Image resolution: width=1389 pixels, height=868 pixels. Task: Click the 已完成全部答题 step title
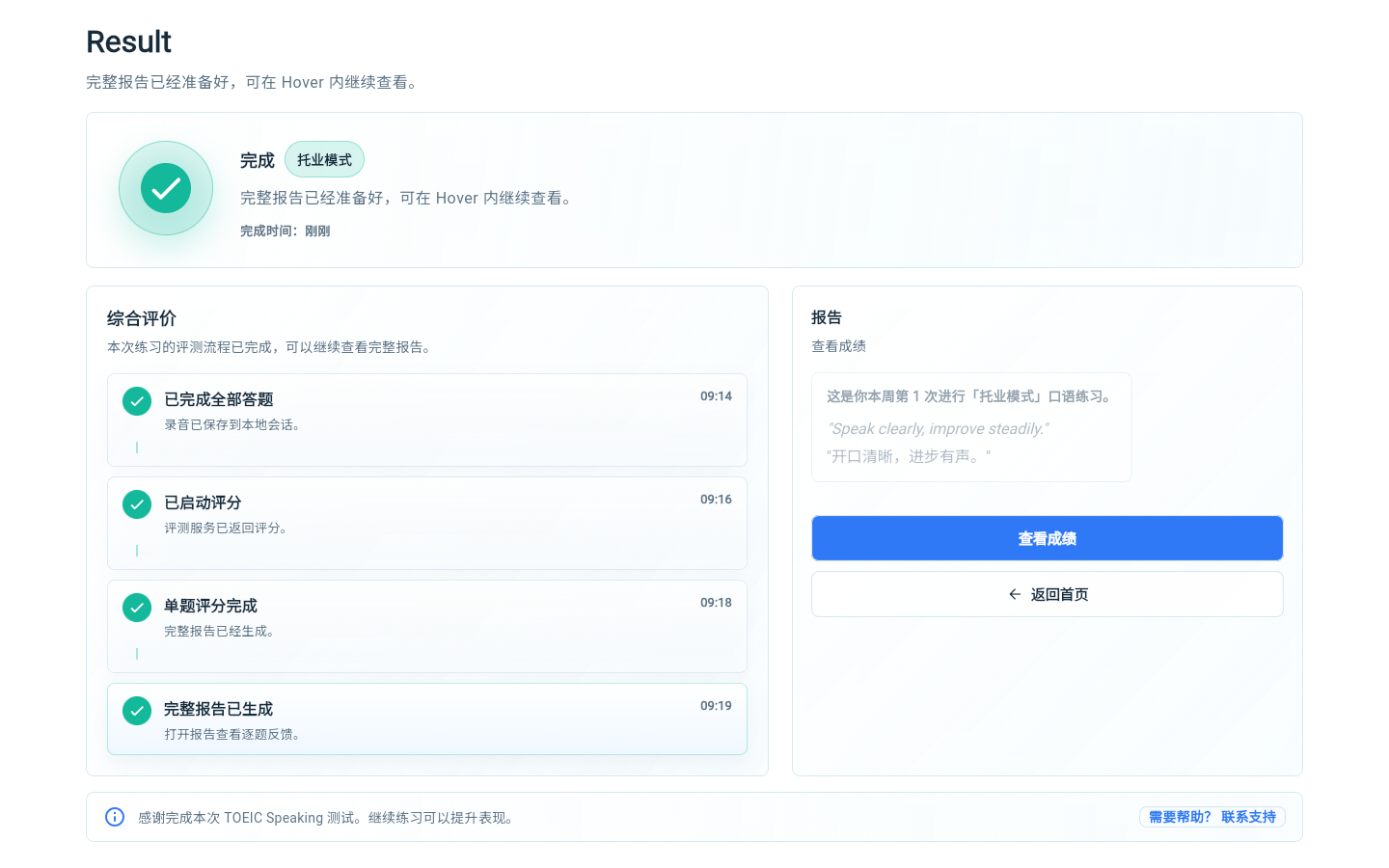(219, 399)
